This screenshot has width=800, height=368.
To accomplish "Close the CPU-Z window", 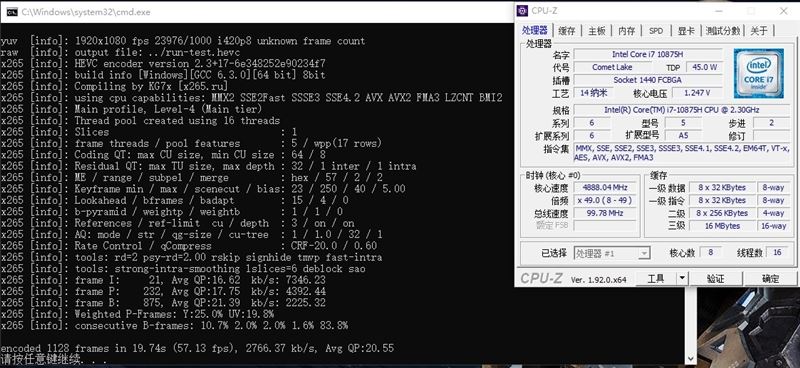I will 784,11.
